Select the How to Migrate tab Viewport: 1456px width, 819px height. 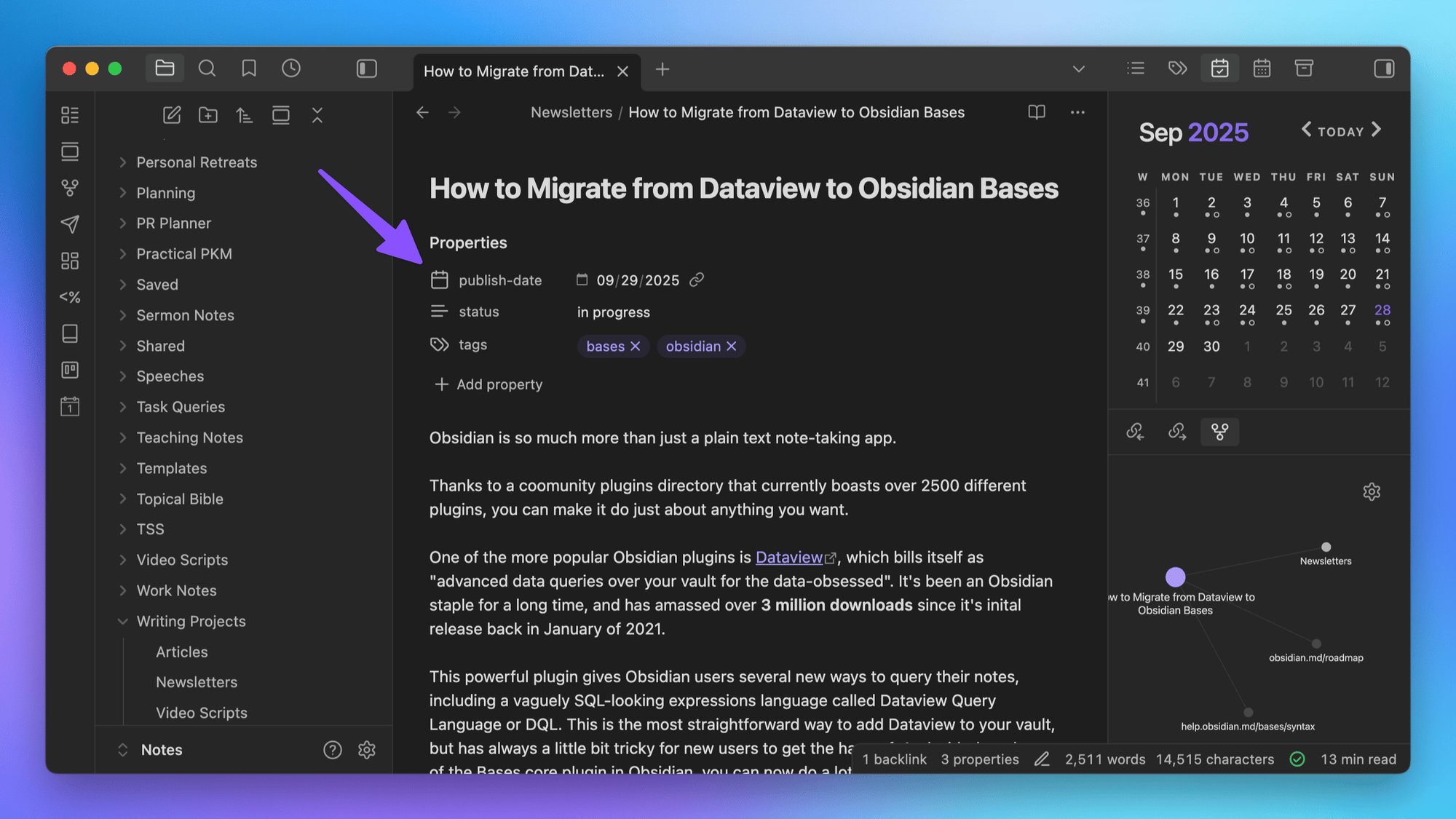point(514,71)
